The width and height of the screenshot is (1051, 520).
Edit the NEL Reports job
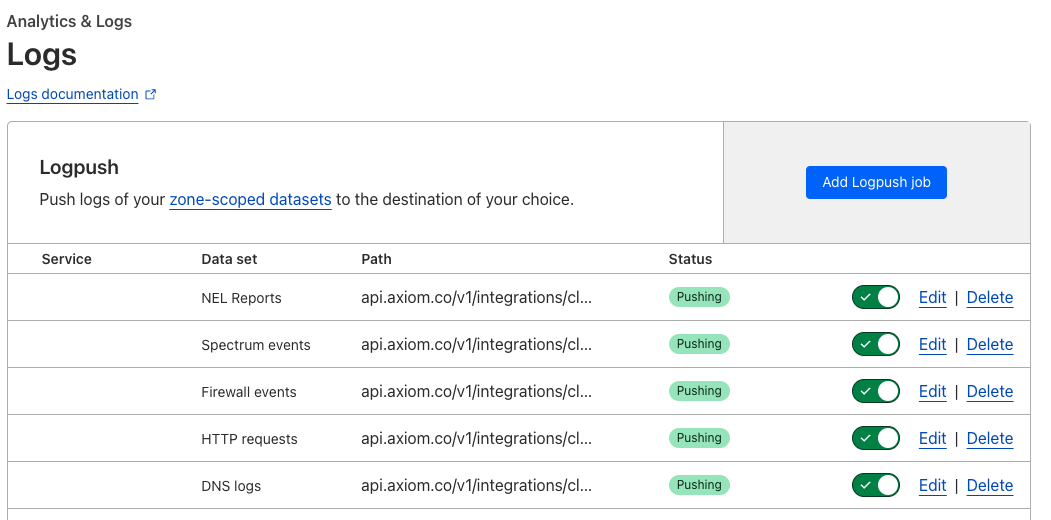(932, 297)
